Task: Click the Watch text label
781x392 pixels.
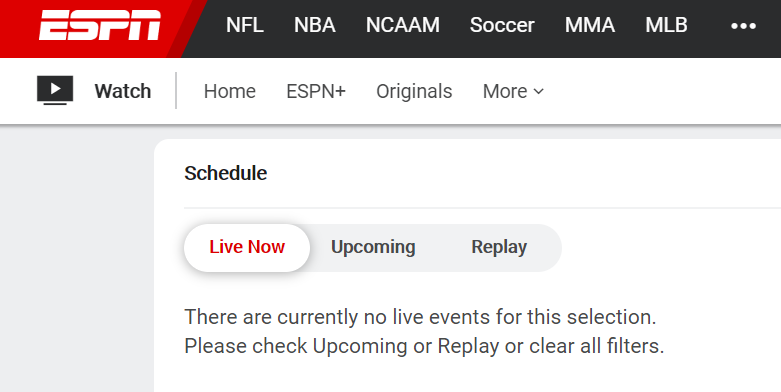Action: (x=123, y=91)
